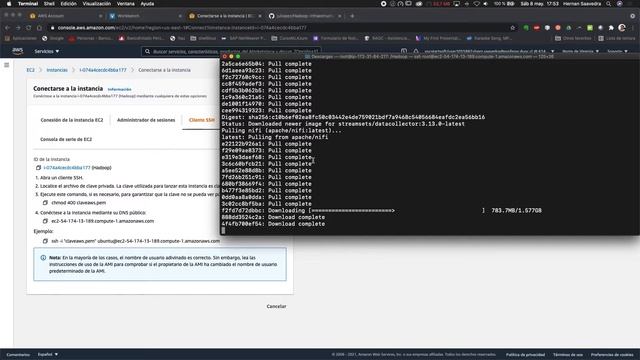Screen dimensions: 640x360
Task: Open Preferencias de cookies footer link
Action: pyautogui.click(x=612, y=354)
